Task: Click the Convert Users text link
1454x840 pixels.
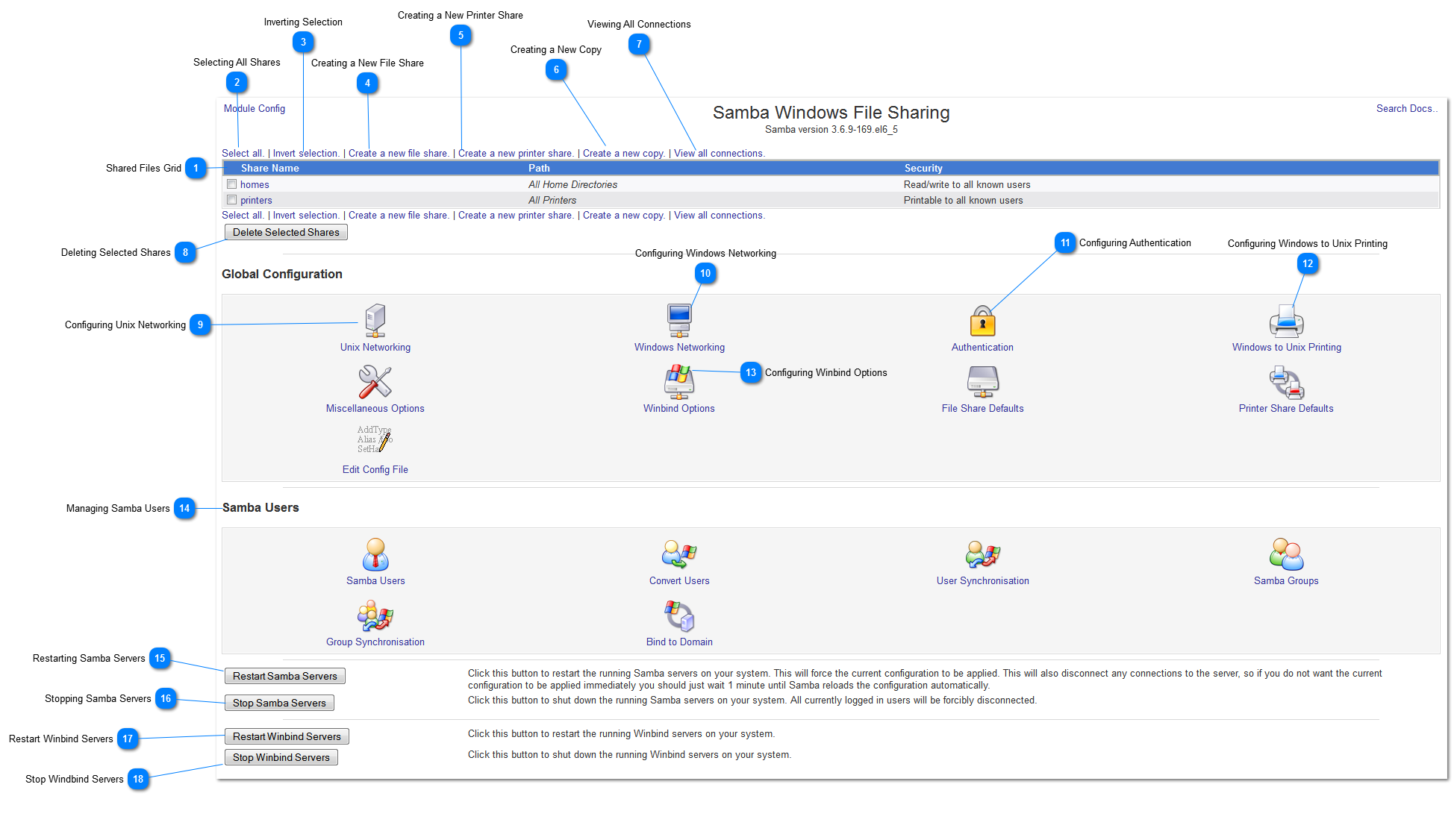Action: [679, 581]
